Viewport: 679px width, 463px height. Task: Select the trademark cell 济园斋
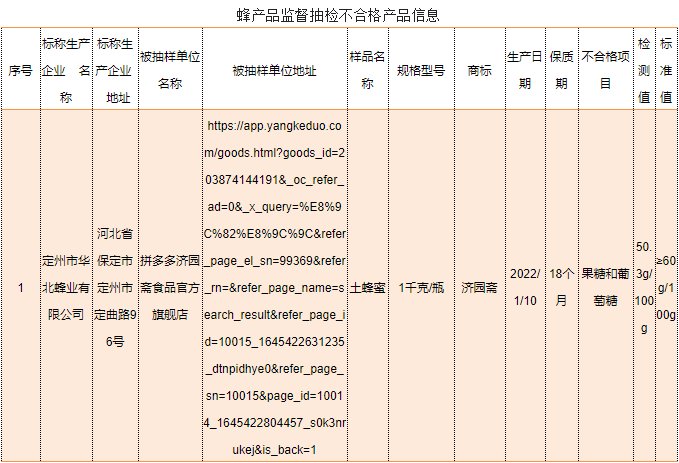pos(479,288)
